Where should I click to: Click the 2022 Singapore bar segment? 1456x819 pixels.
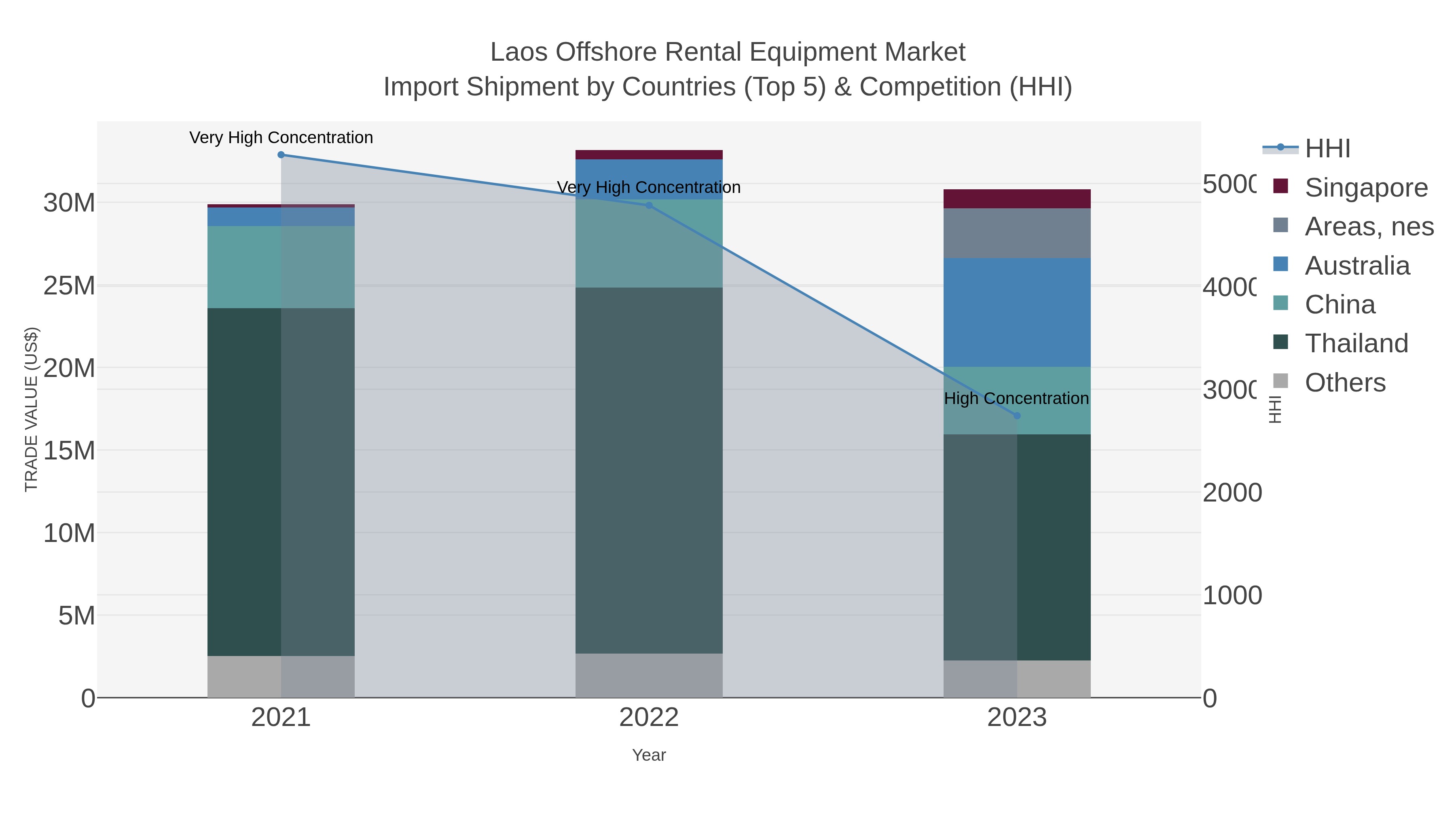click(x=649, y=155)
